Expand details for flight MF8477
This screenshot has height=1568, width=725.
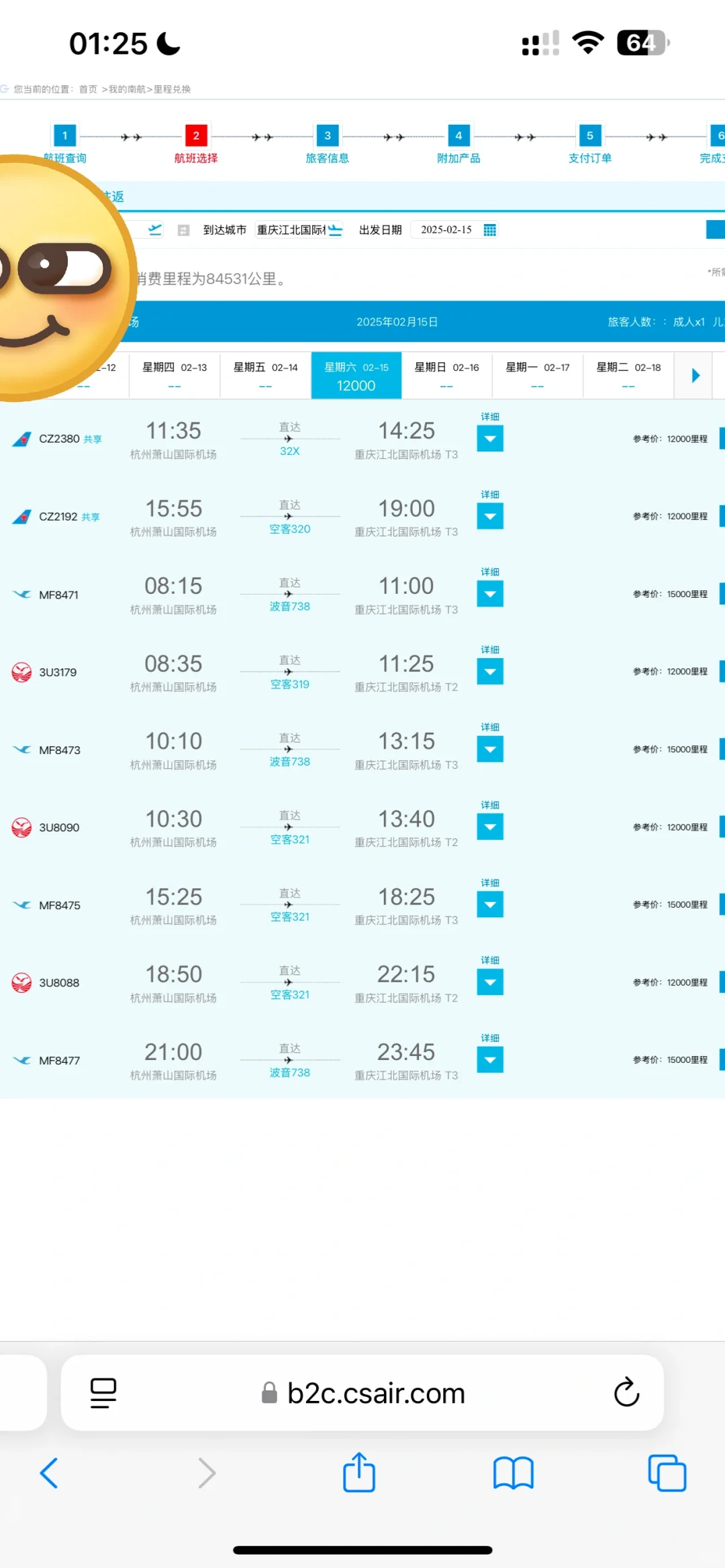(490, 1059)
